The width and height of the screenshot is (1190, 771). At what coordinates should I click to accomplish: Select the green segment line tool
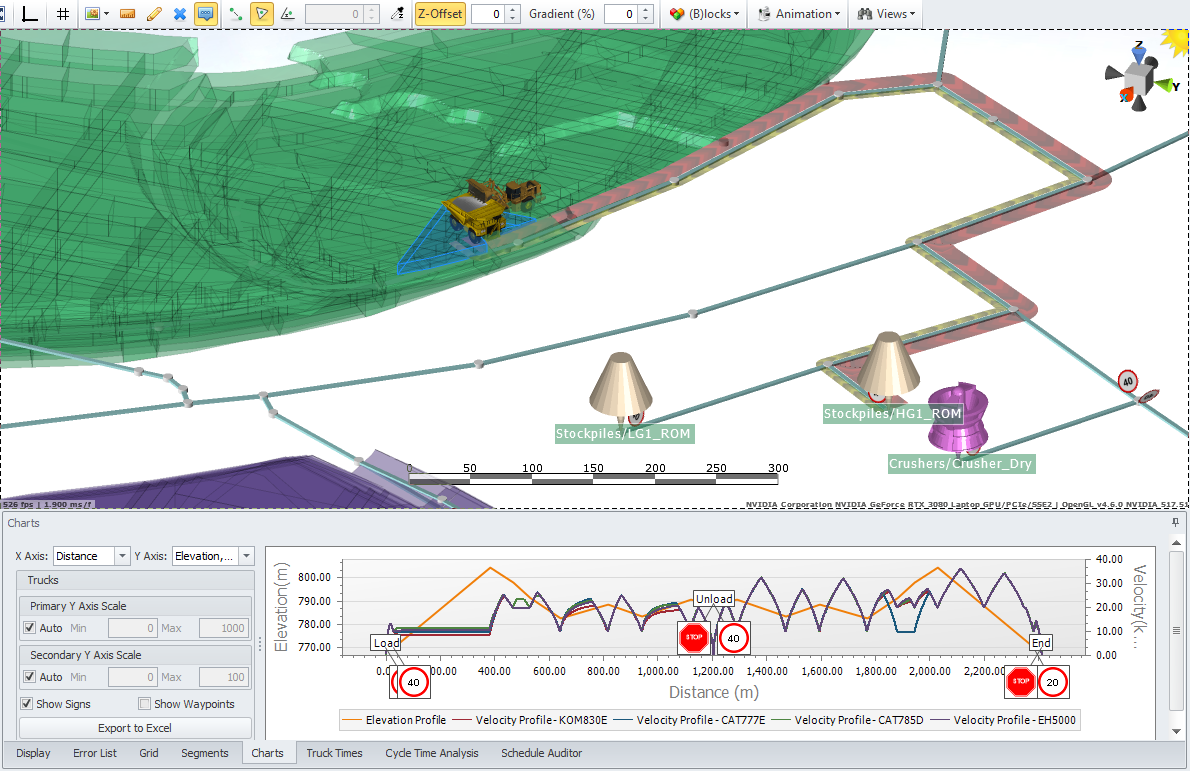point(235,14)
